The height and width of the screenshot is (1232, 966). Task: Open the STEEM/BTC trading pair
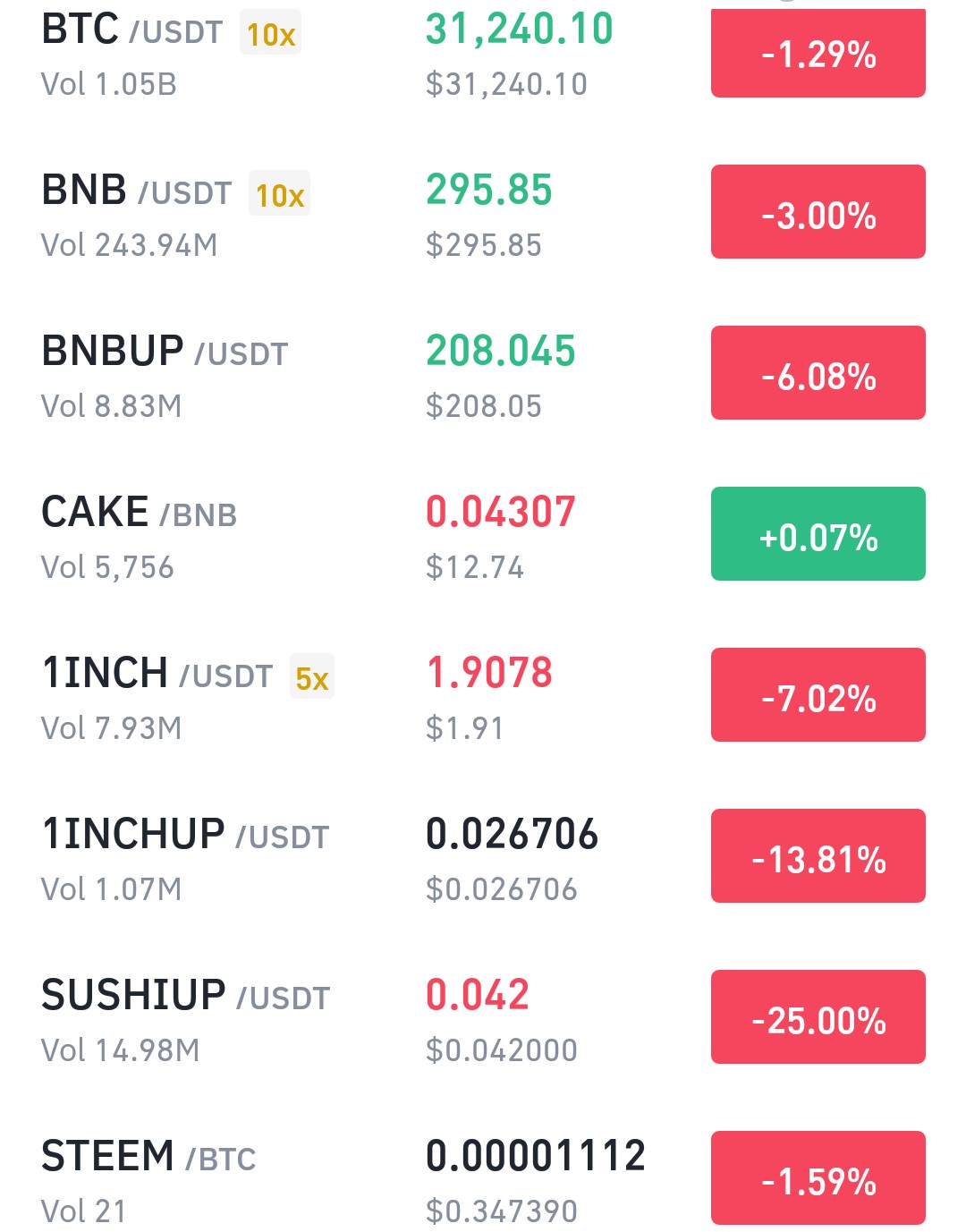pos(483,1178)
